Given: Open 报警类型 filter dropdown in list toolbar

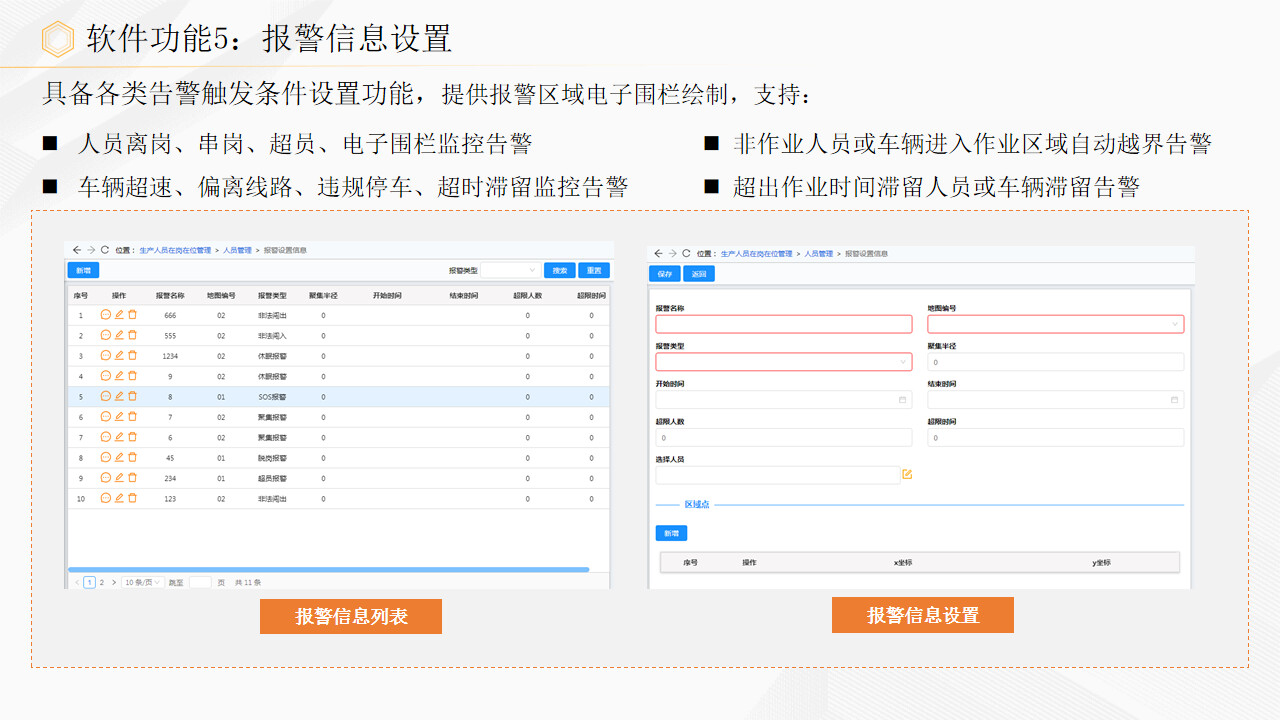Looking at the screenshot, I should [510, 270].
